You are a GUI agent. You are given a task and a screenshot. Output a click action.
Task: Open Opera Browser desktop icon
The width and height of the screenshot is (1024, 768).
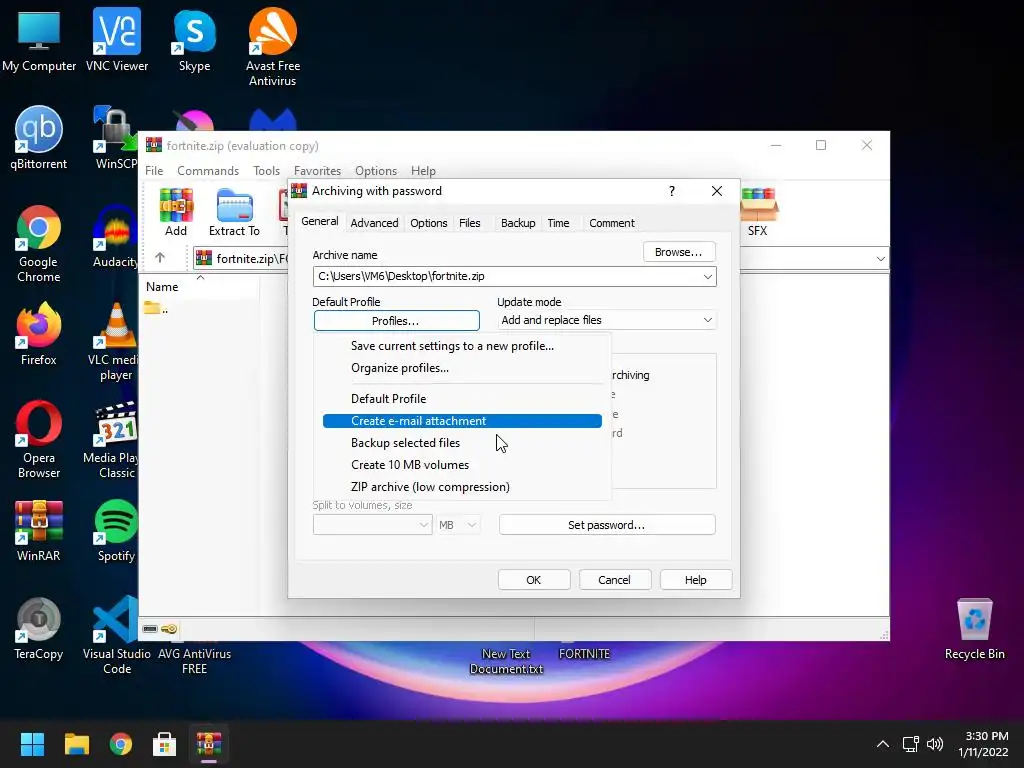[39, 440]
